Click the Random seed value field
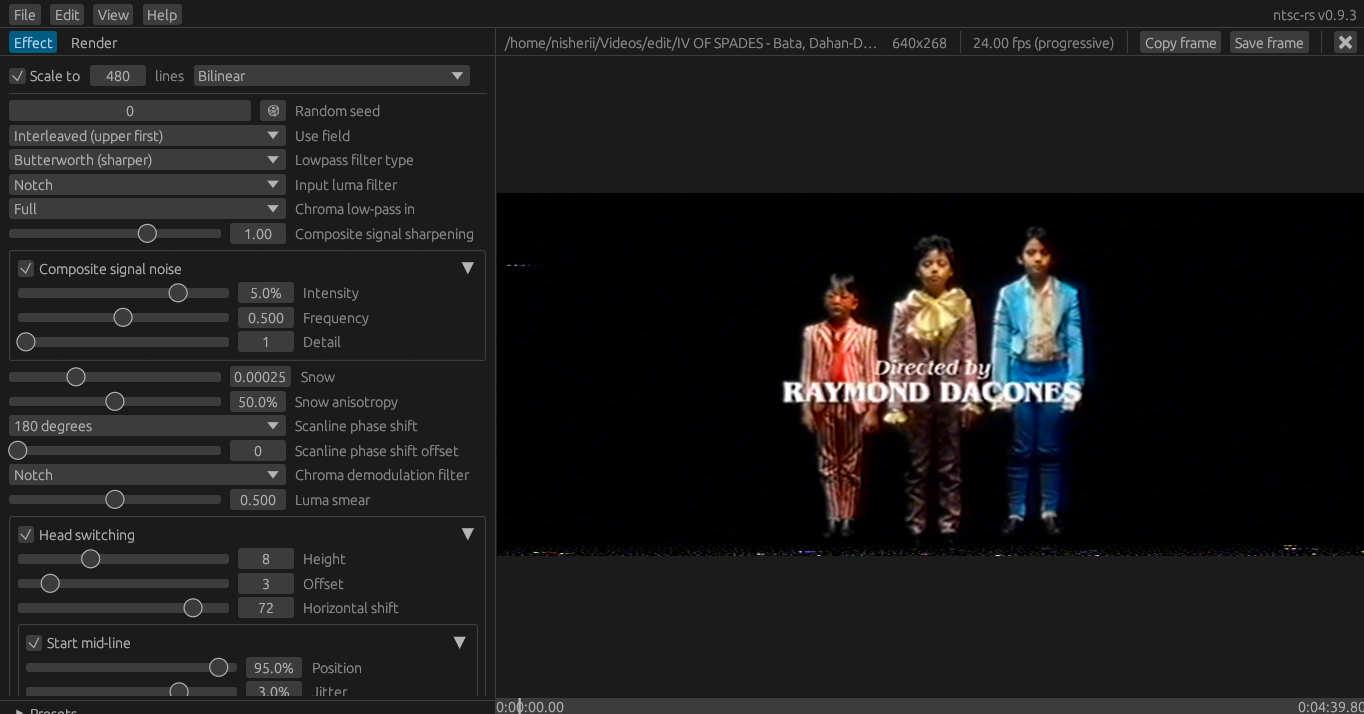Viewport: 1364px width, 714px height. pos(130,111)
